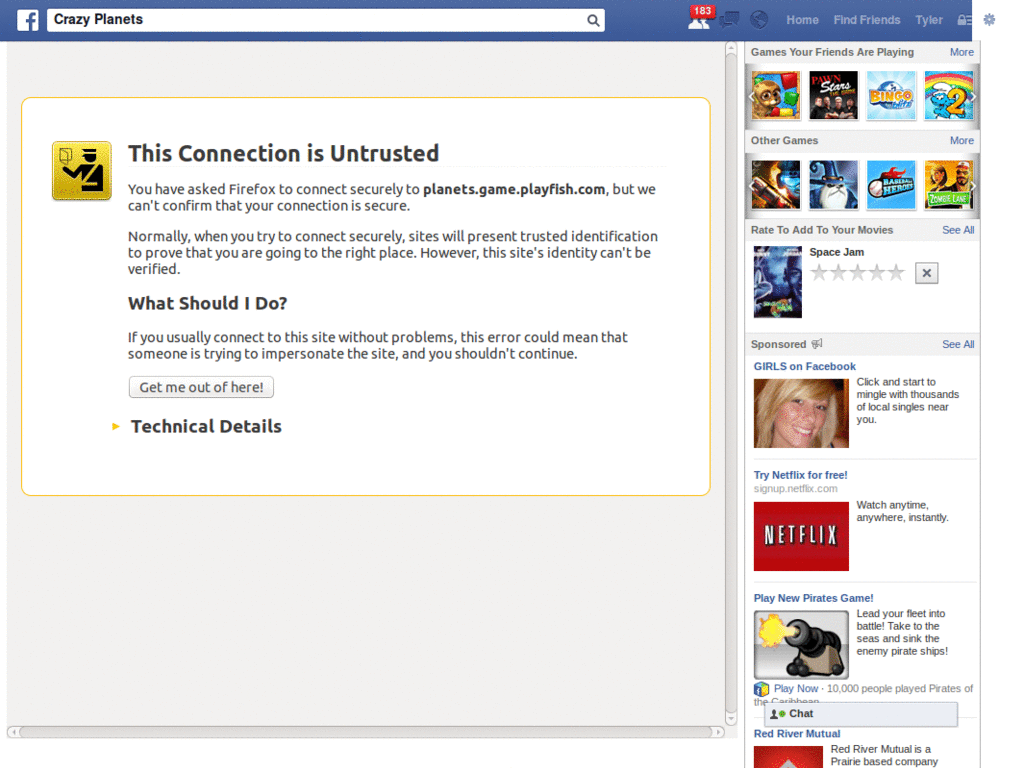Viewport: 1024px width, 768px height.
Task: Open the Pawn Stars game thumbnail
Action: (833, 95)
